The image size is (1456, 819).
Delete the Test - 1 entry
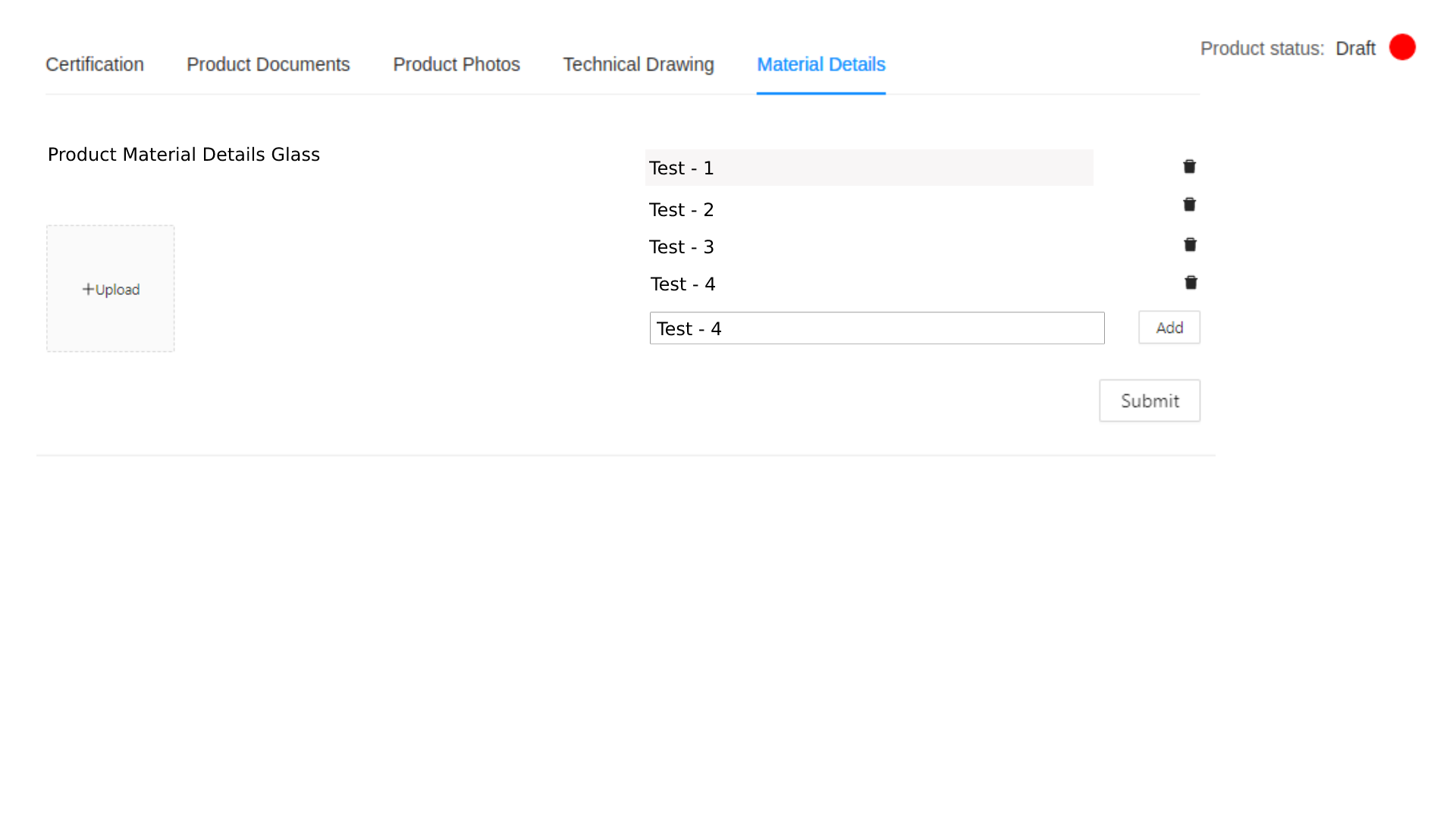[x=1189, y=167]
